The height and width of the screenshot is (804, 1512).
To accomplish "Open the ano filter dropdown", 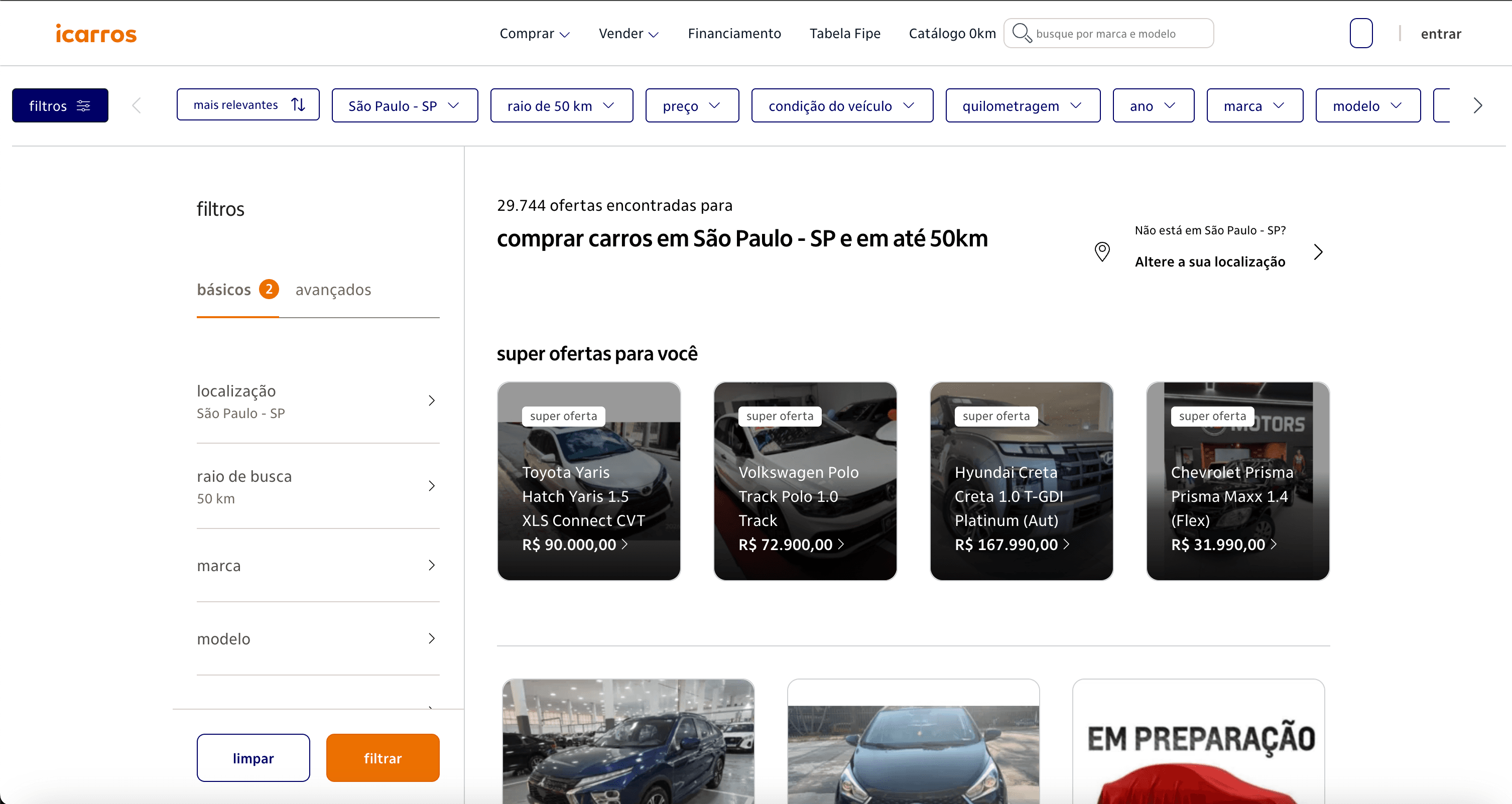I will click(x=1154, y=105).
